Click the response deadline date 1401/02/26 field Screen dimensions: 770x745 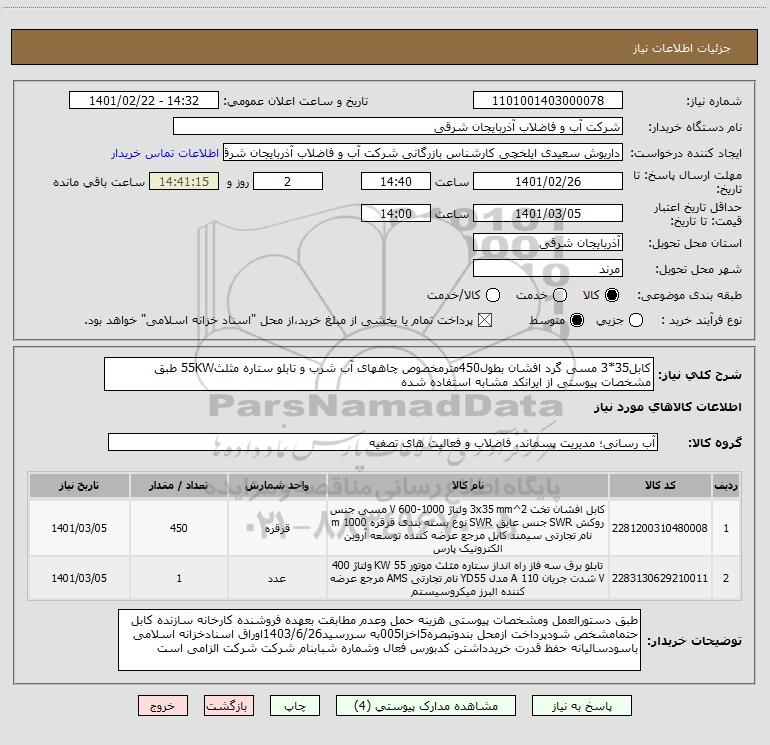[548, 181]
